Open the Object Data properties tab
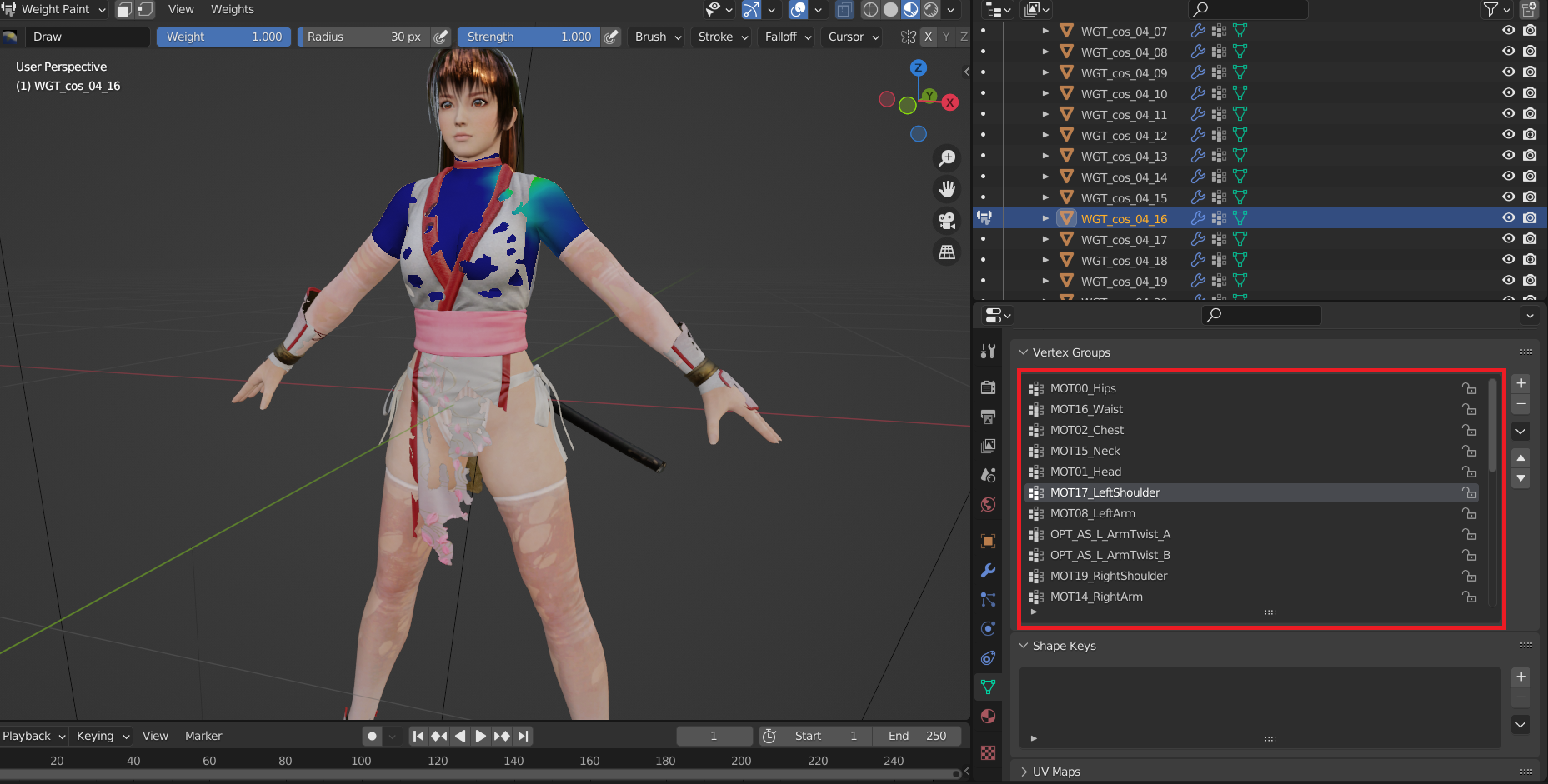Viewport: 1548px width, 784px height. [988, 687]
